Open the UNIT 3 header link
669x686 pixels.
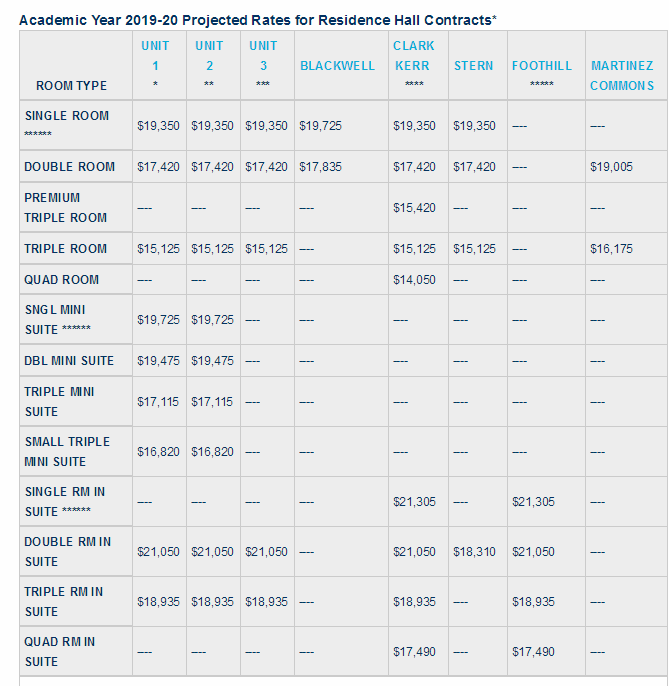coord(263,56)
